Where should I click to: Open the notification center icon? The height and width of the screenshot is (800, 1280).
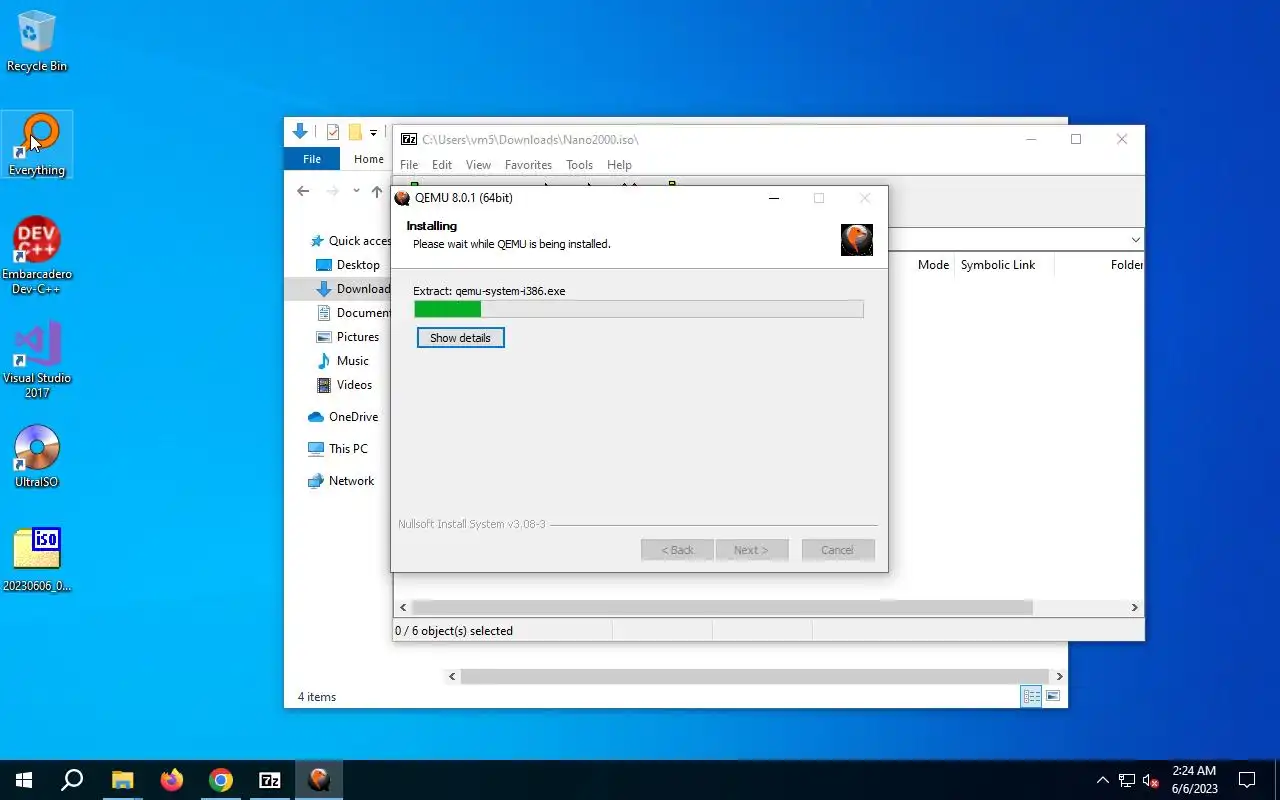point(1247,780)
